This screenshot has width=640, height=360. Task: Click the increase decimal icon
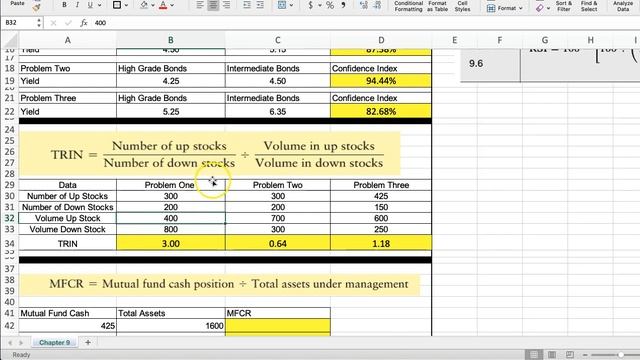364,5
